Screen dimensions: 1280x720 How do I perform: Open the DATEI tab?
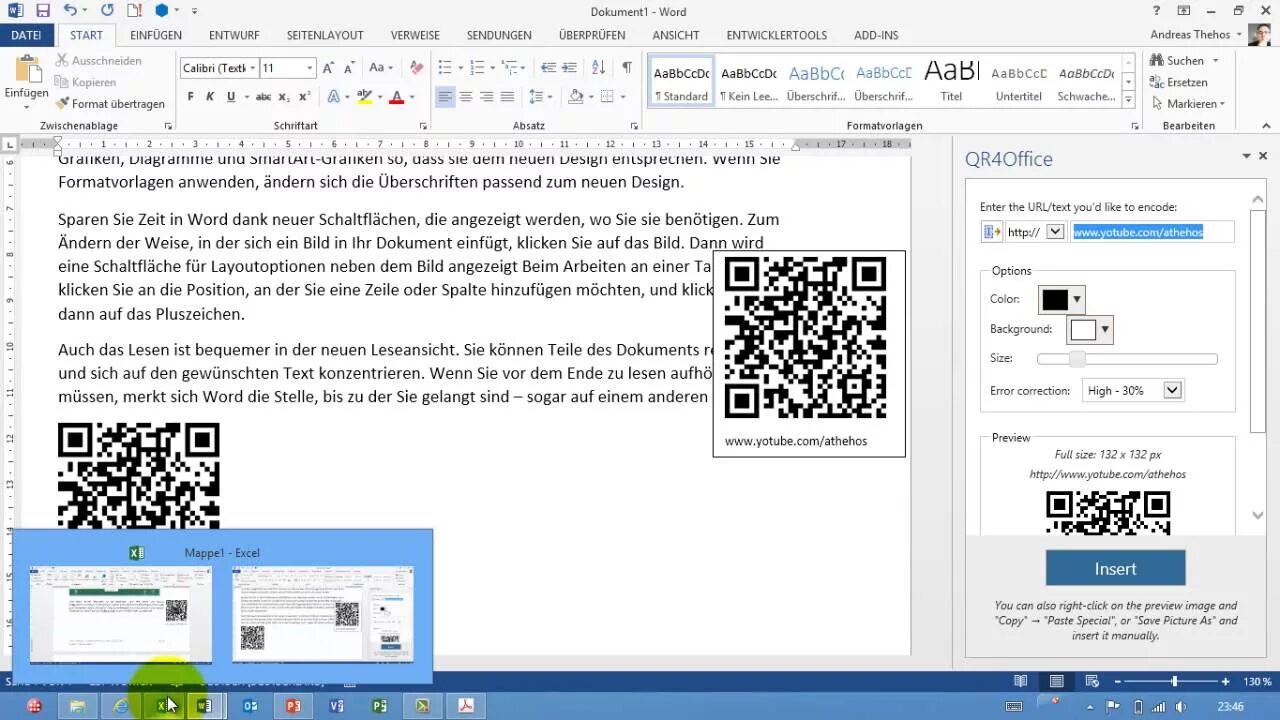click(26, 35)
